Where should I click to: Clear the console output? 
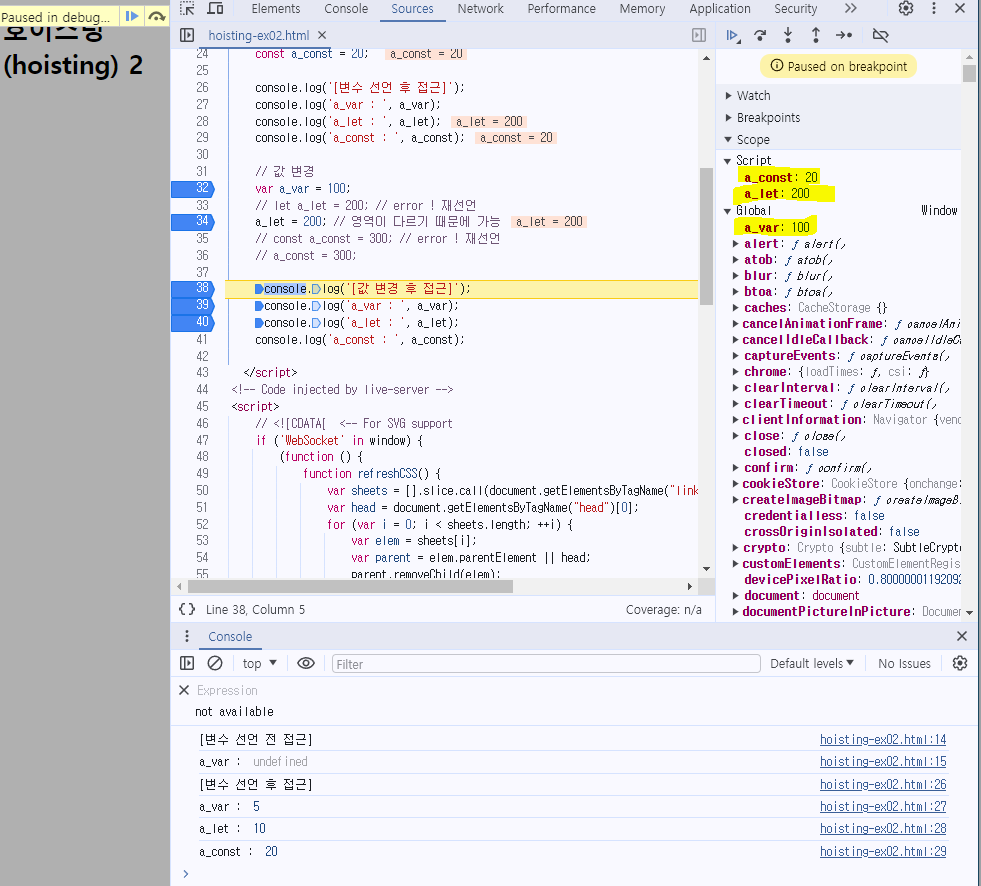tap(215, 663)
